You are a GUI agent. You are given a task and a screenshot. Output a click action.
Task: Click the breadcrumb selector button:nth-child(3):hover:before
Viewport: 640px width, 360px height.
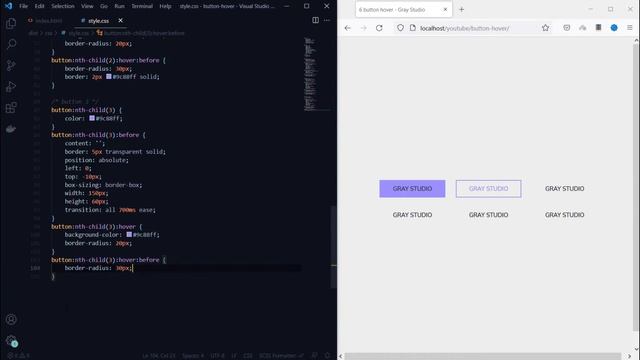(x=141, y=33)
